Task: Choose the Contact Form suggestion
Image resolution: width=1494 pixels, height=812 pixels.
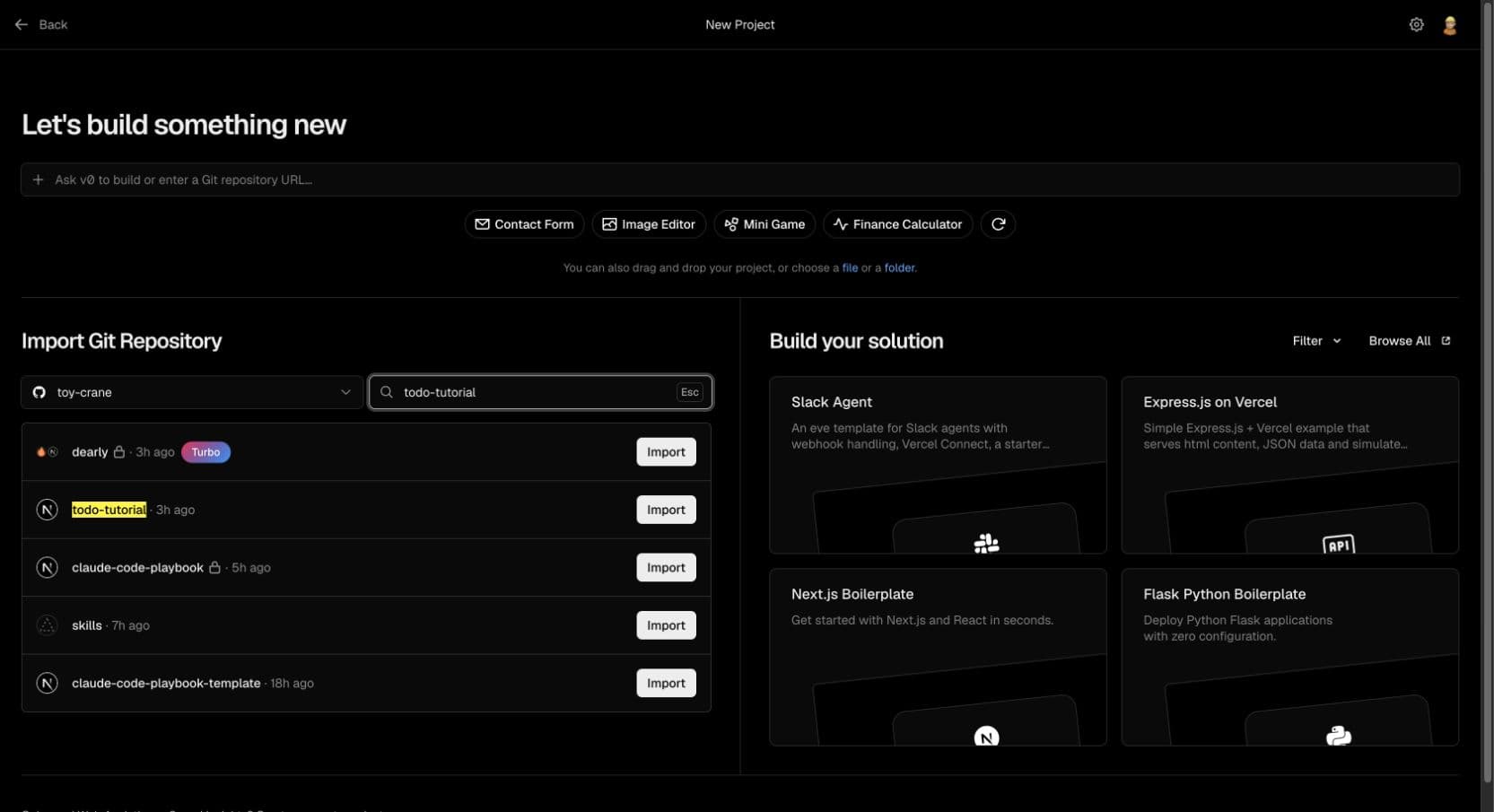Action: [524, 224]
